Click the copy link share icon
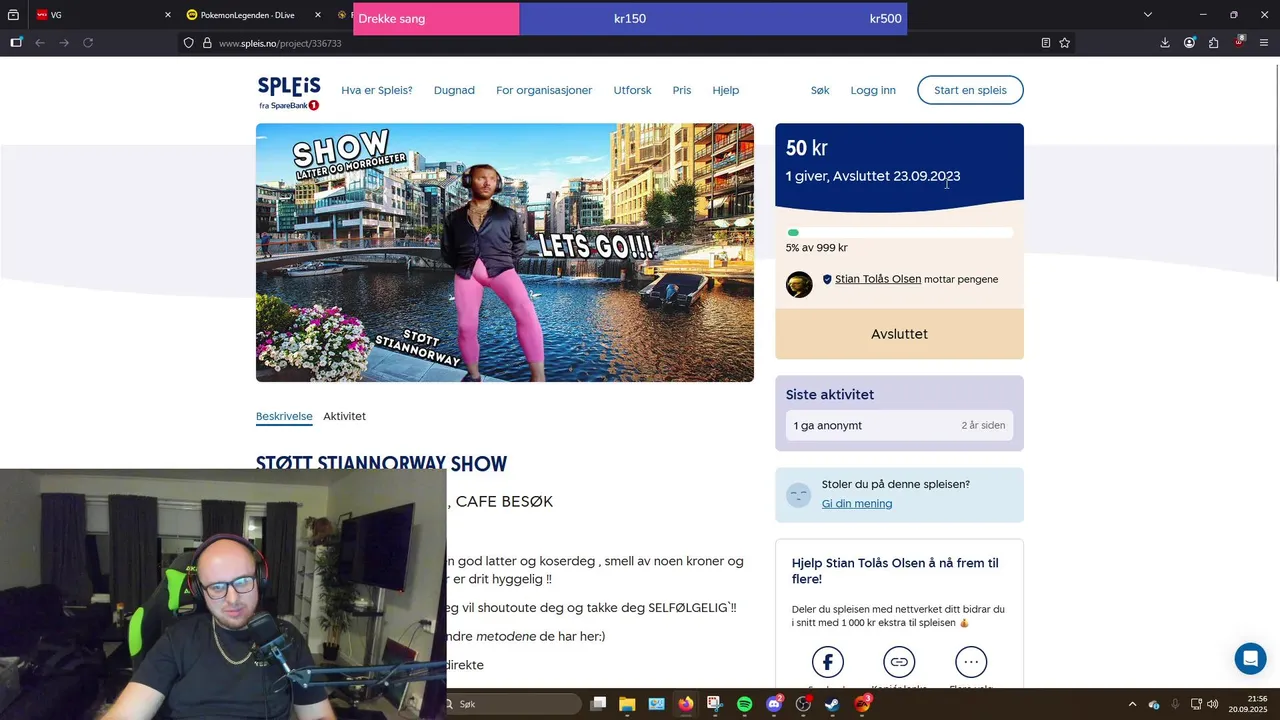1280x720 pixels. [899, 662]
